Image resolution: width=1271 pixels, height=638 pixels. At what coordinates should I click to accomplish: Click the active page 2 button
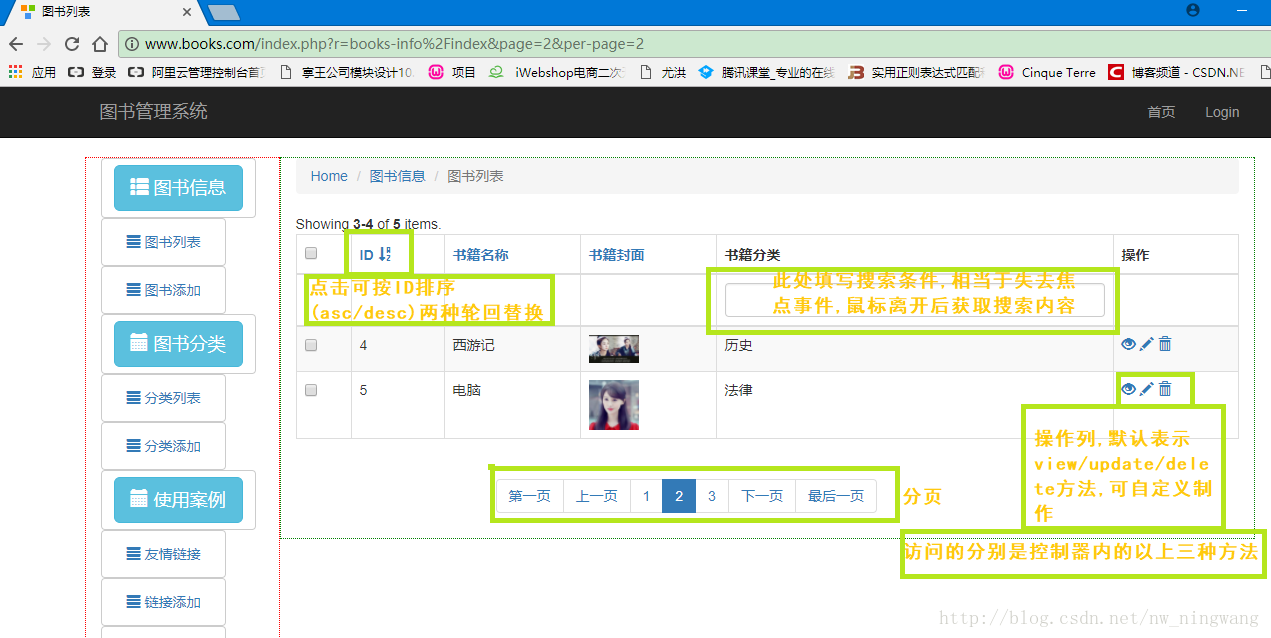679,496
